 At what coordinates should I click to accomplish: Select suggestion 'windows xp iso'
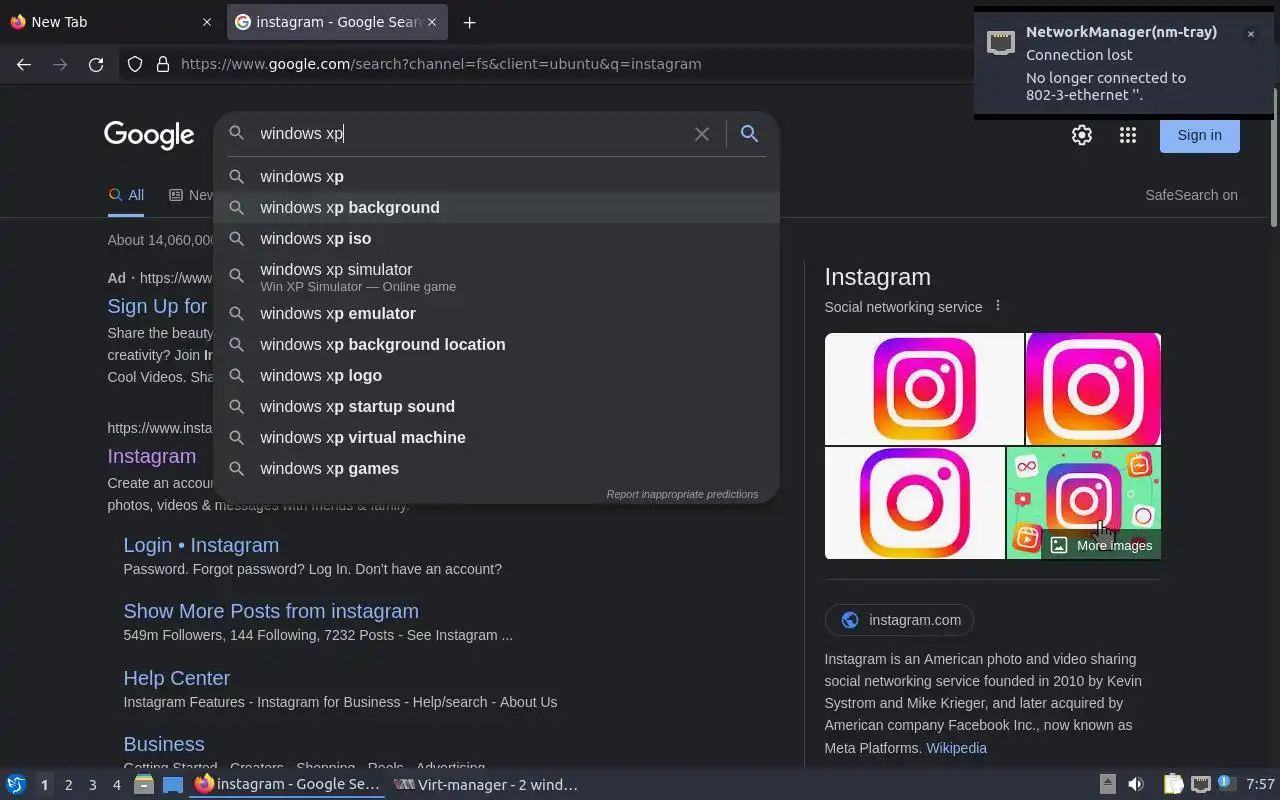496,238
